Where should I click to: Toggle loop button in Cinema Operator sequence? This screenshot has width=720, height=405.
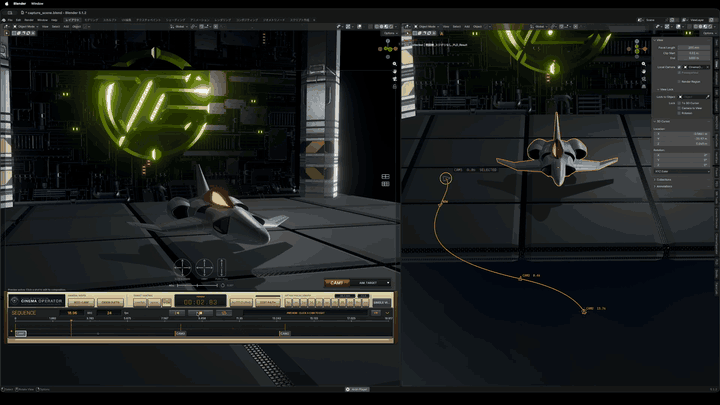coord(224,313)
